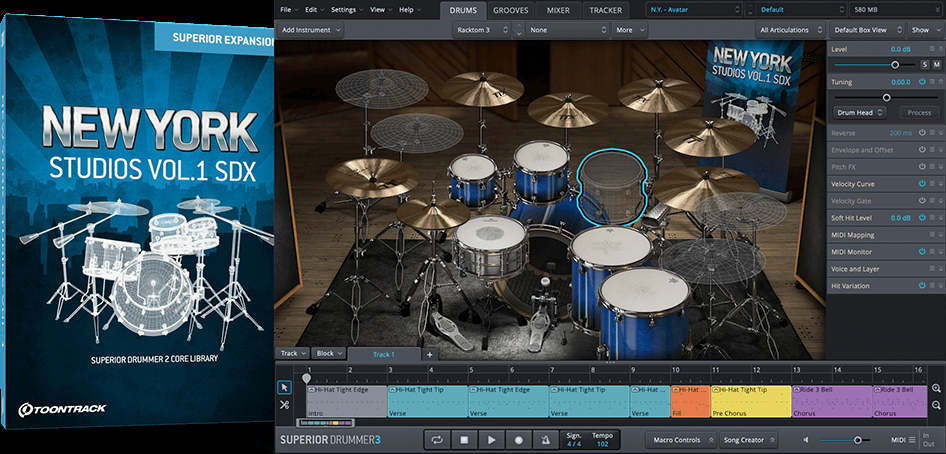Open the Block menu button

(x=329, y=353)
